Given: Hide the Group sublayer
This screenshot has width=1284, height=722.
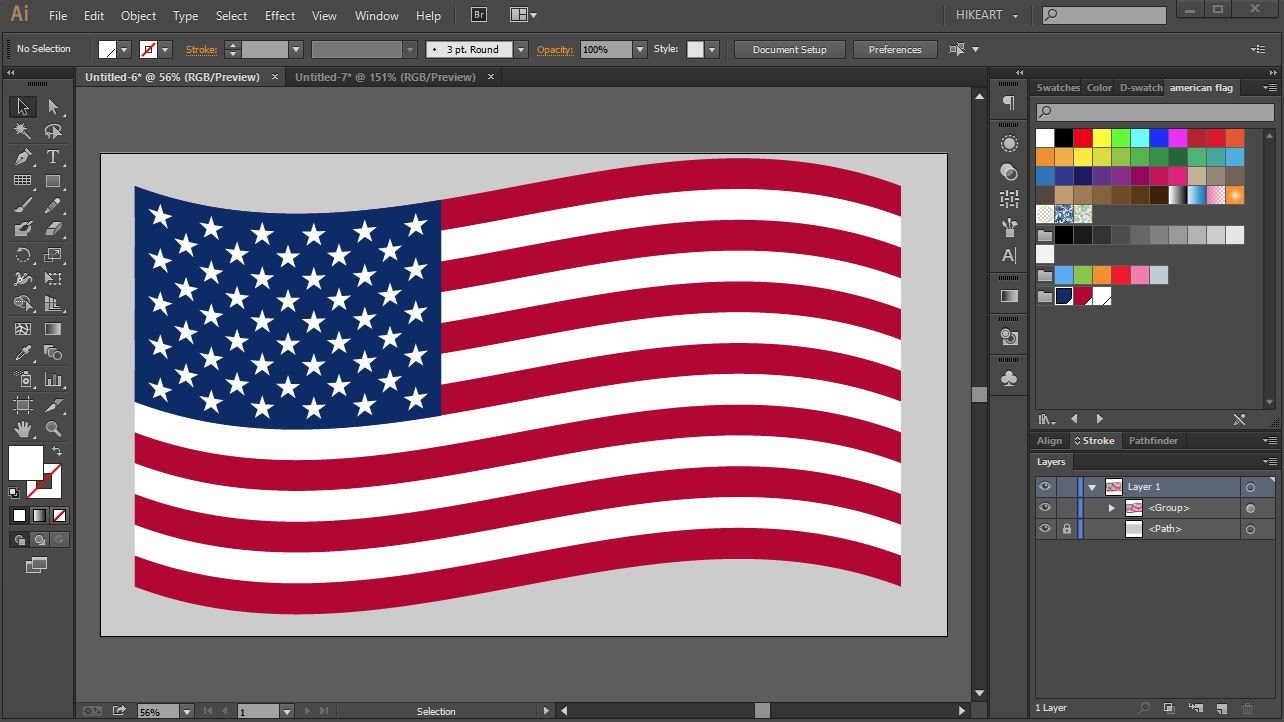Looking at the screenshot, I should click(1045, 508).
